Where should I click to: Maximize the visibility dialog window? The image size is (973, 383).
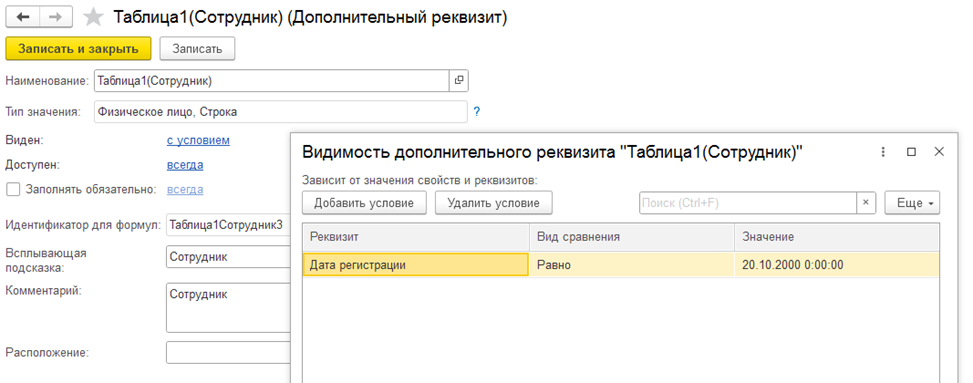(911, 152)
